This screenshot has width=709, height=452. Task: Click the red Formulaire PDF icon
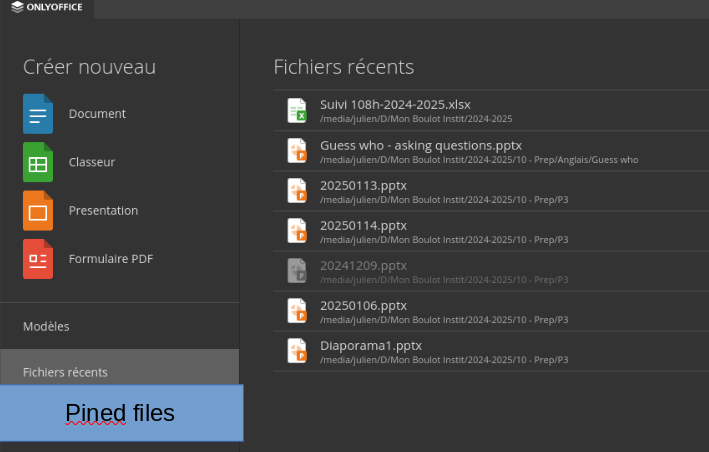point(38,259)
